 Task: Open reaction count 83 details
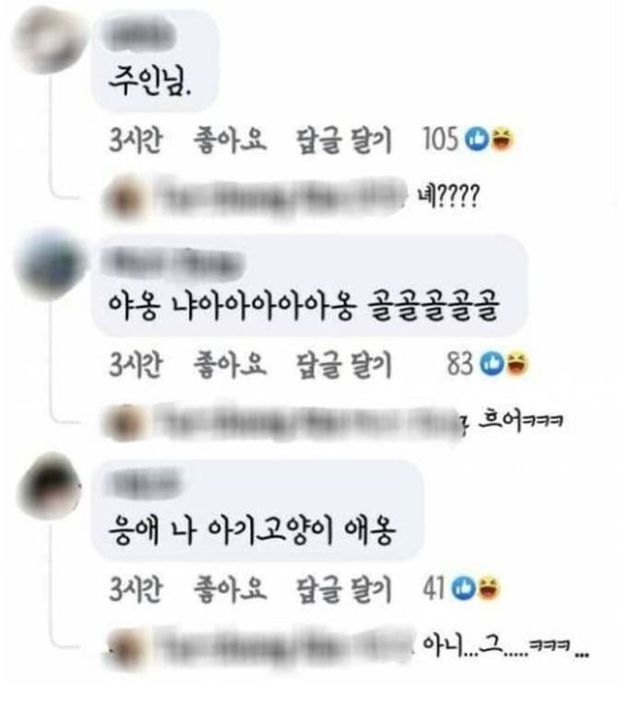coord(459,364)
